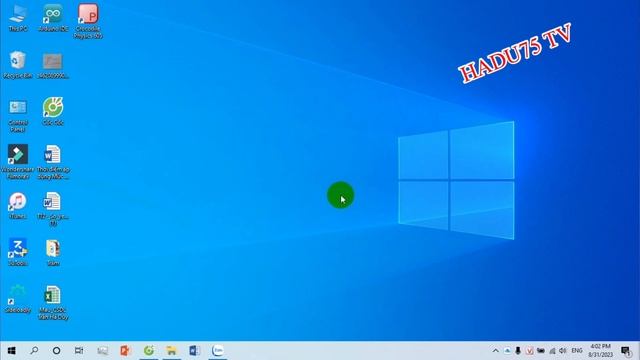The height and width of the screenshot is (360, 640).
Task: Open File Explorer from the taskbar
Action: pyautogui.click(x=171, y=351)
